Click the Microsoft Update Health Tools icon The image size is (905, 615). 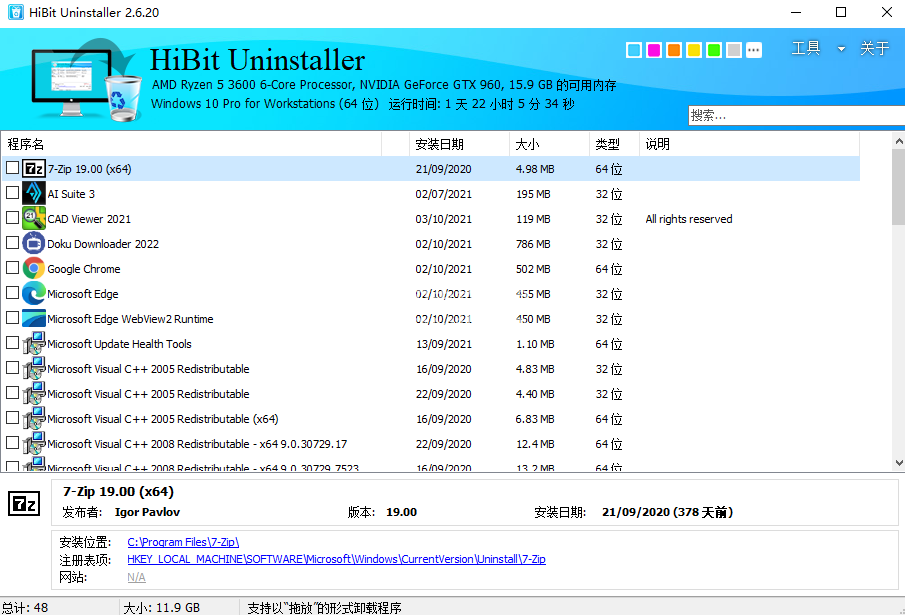(33, 344)
